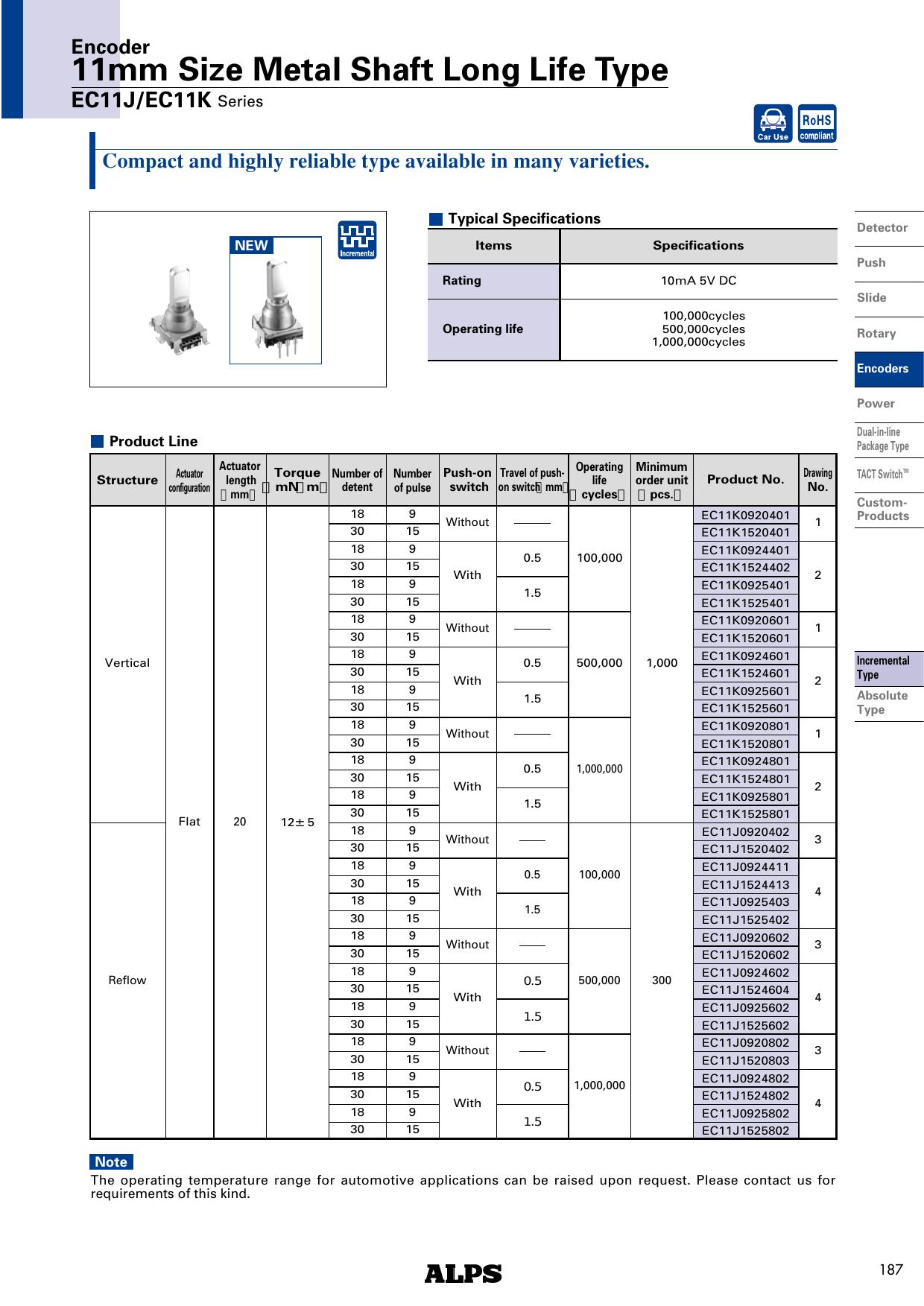The width and height of the screenshot is (924, 1306).
Task: Select the Absolute Type sub-tab
Action: (882, 703)
